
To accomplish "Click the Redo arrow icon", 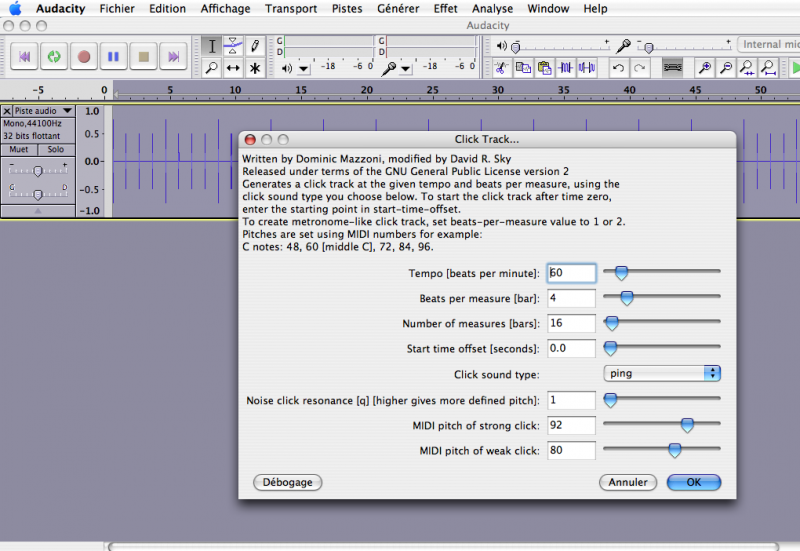I will (640, 67).
